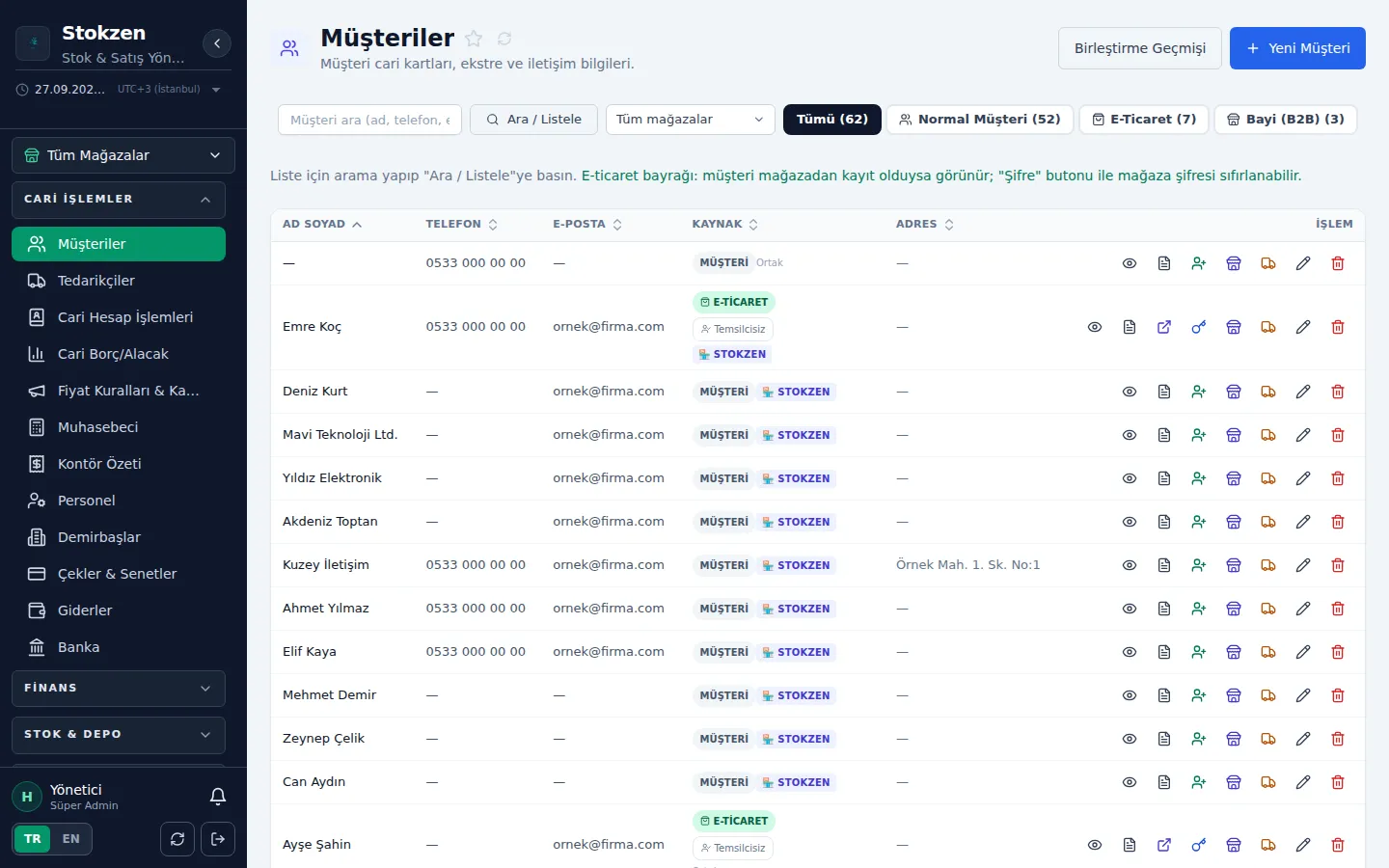Edit Mavi Teknoloji Ltd. with pencil icon
This screenshot has width=1389, height=868.
[1303, 435]
